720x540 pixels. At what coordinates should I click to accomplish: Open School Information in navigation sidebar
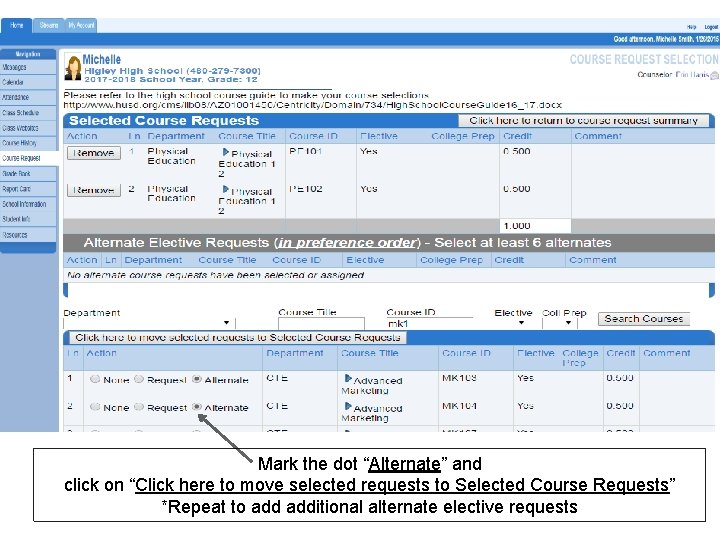click(28, 204)
